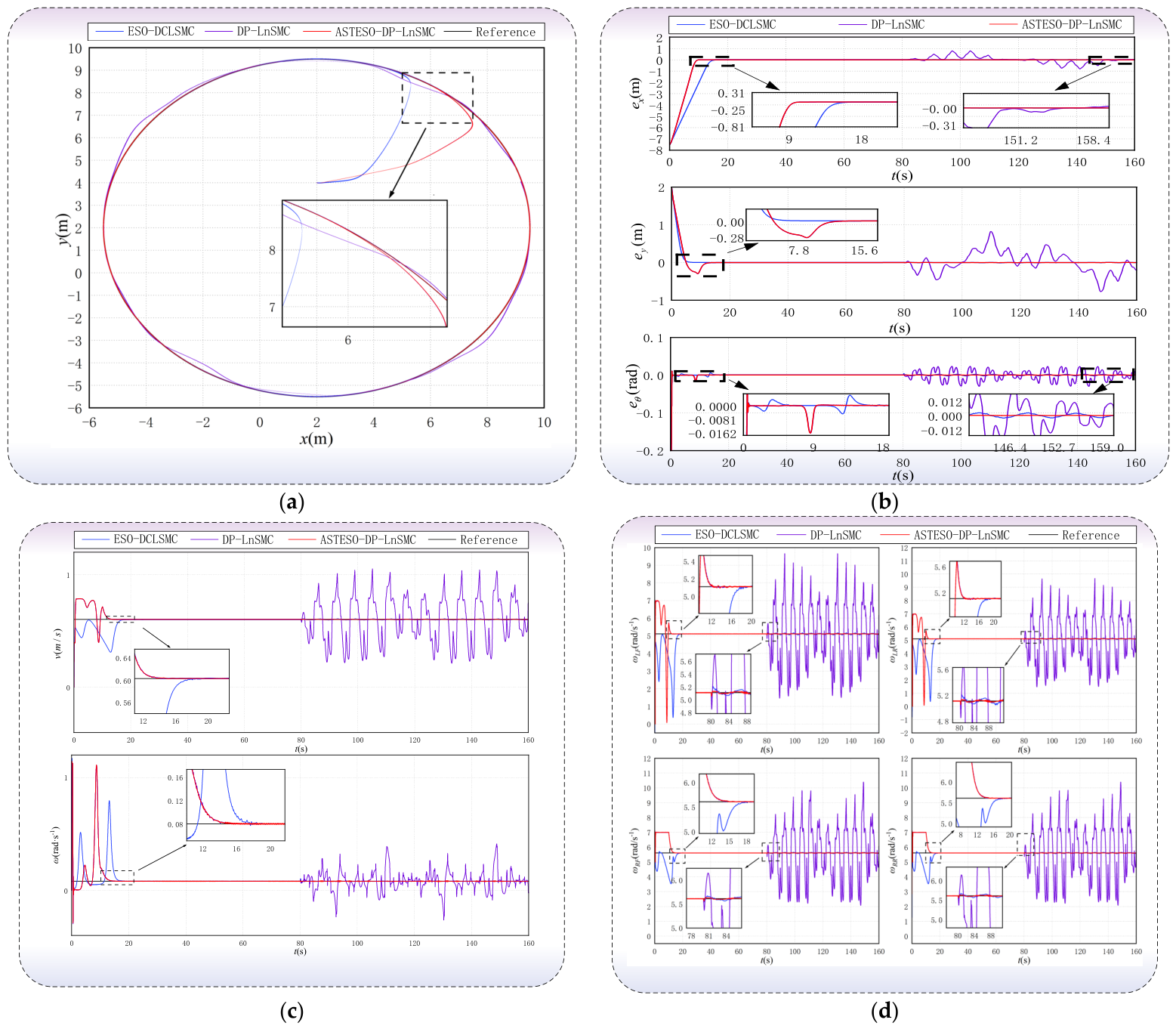Click the (d) subfigure caption label
This screenshot has width=1176, height=1029.
[884, 1012]
